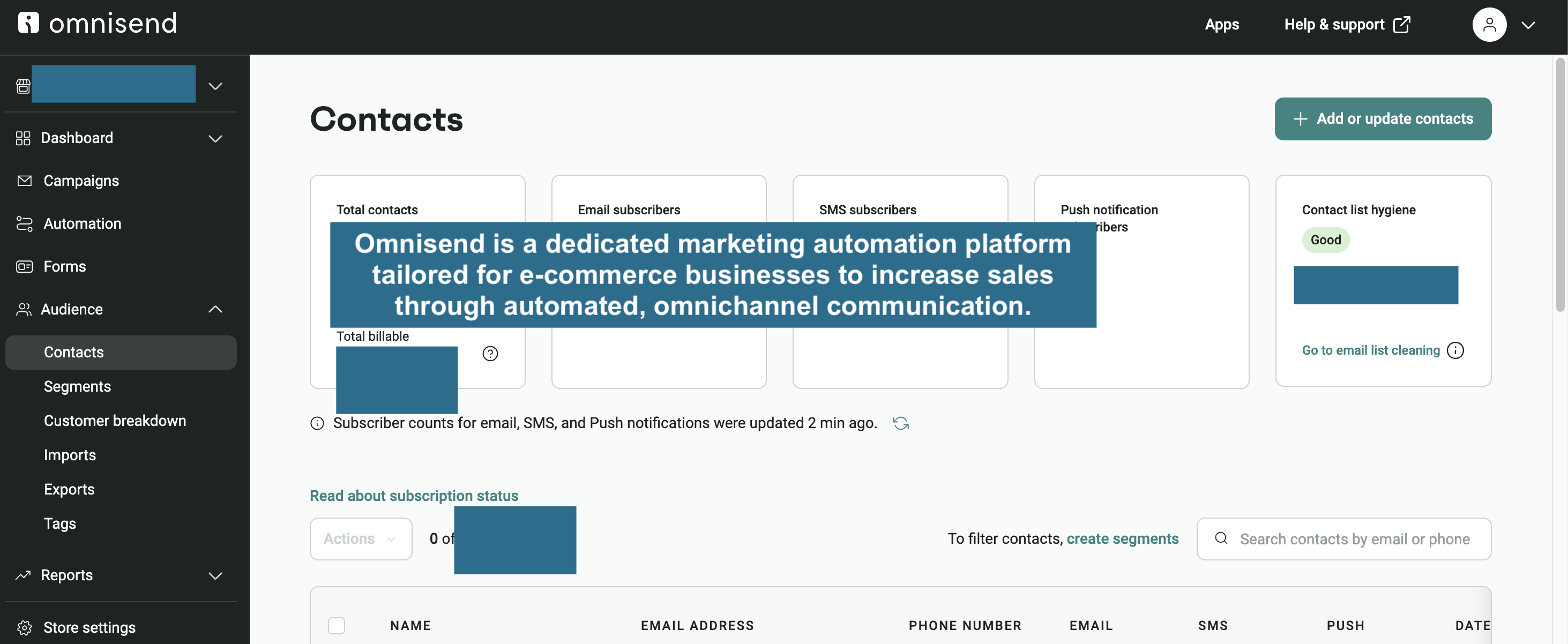Click info icon next to email list cleaning
This screenshot has height=644, width=1568.
(x=1455, y=350)
